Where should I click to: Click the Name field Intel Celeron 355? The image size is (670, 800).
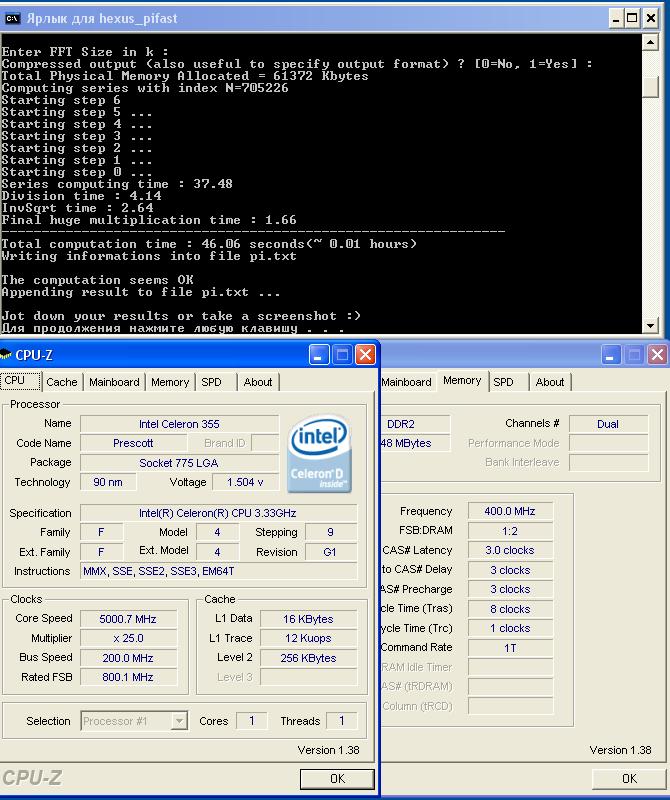coord(179,424)
